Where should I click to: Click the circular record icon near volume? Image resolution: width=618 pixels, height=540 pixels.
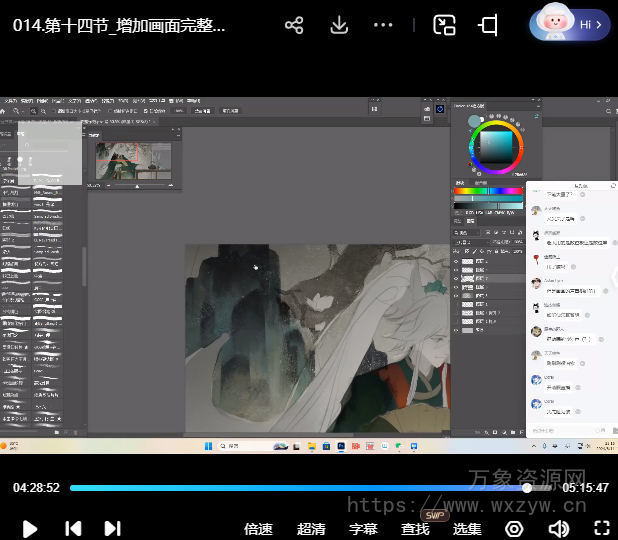coord(514,528)
